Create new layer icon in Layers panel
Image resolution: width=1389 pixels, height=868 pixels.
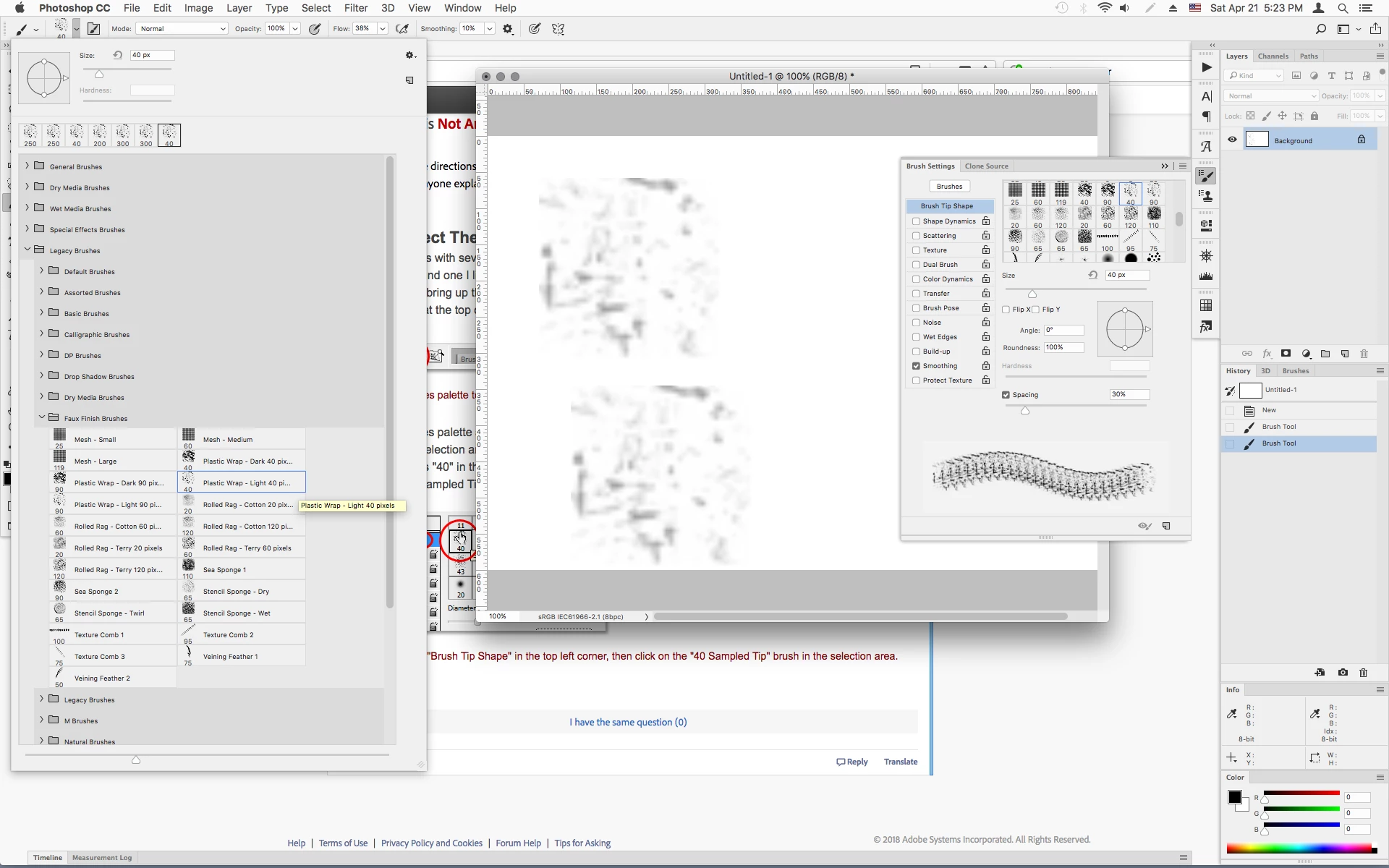click(1345, 354)
